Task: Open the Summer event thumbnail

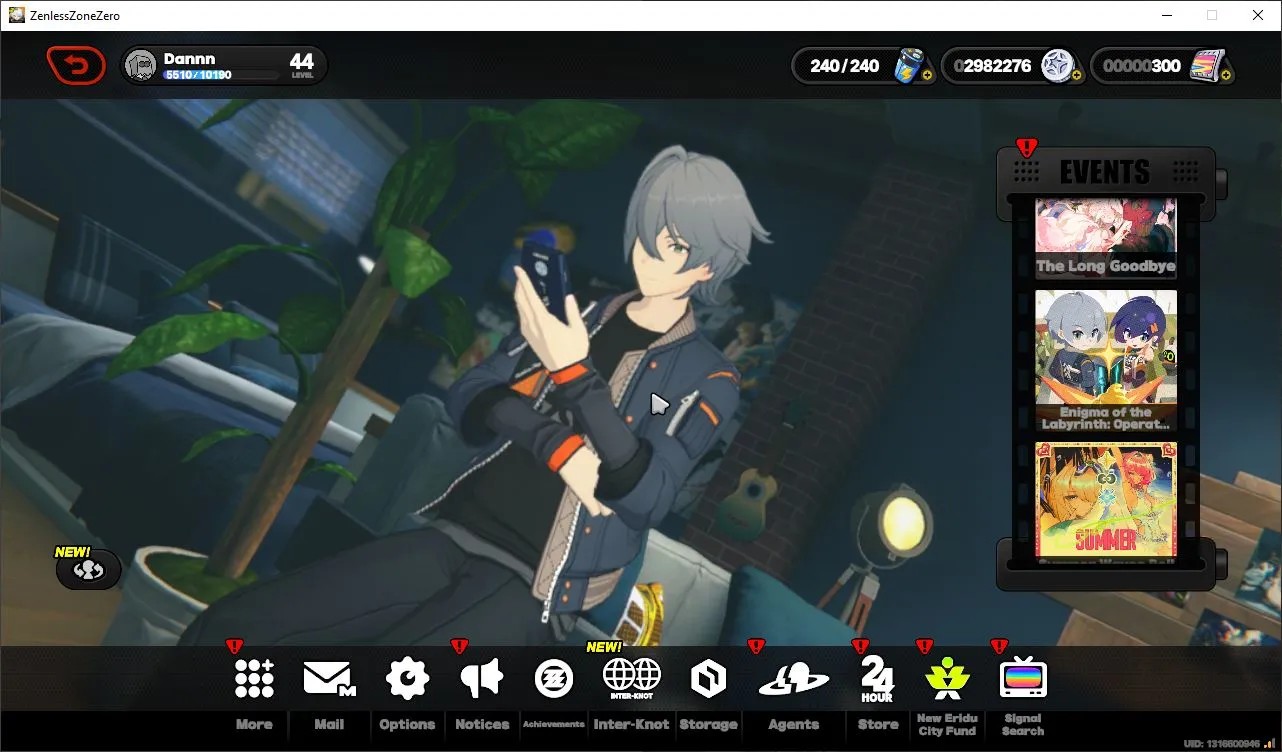Action: coord(1105,498)
